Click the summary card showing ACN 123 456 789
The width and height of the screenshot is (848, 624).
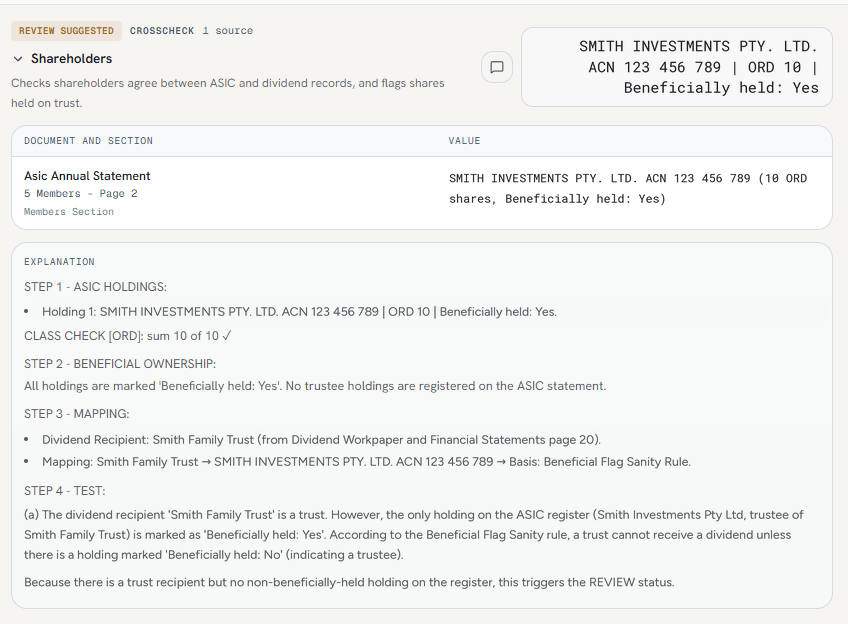click(677, 67)
